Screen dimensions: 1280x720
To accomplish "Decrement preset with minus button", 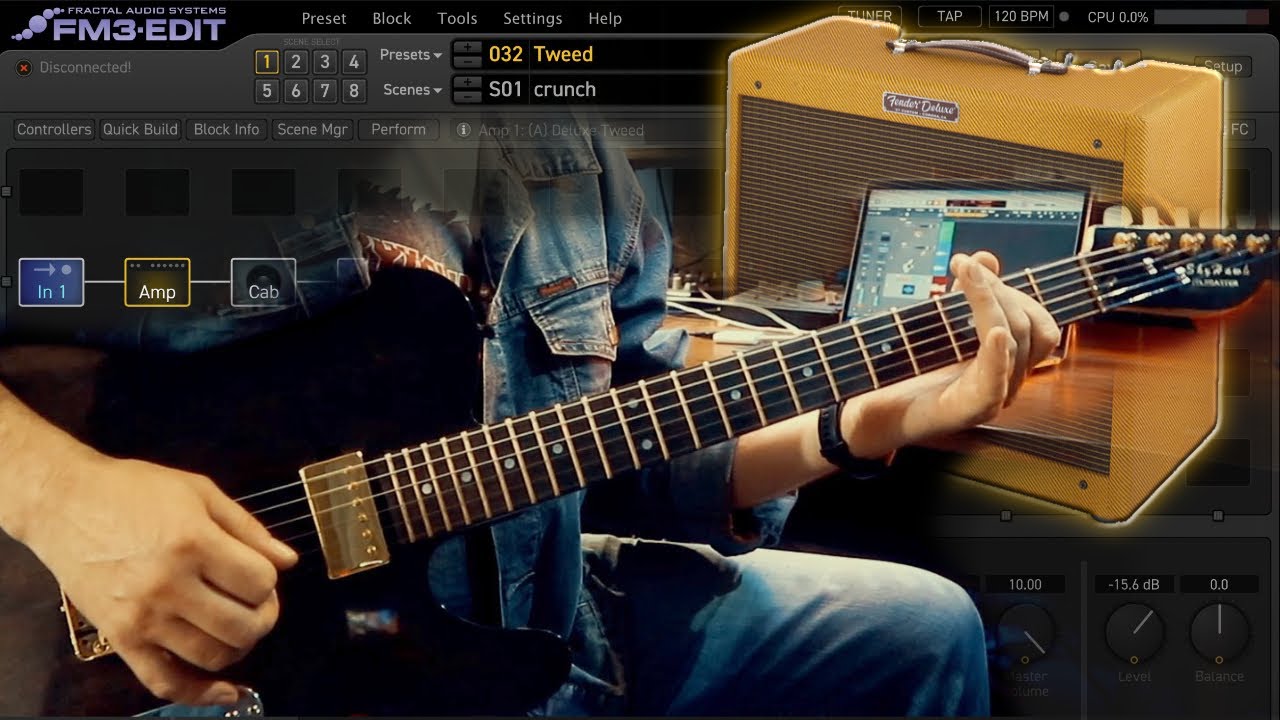I will 467,61.
